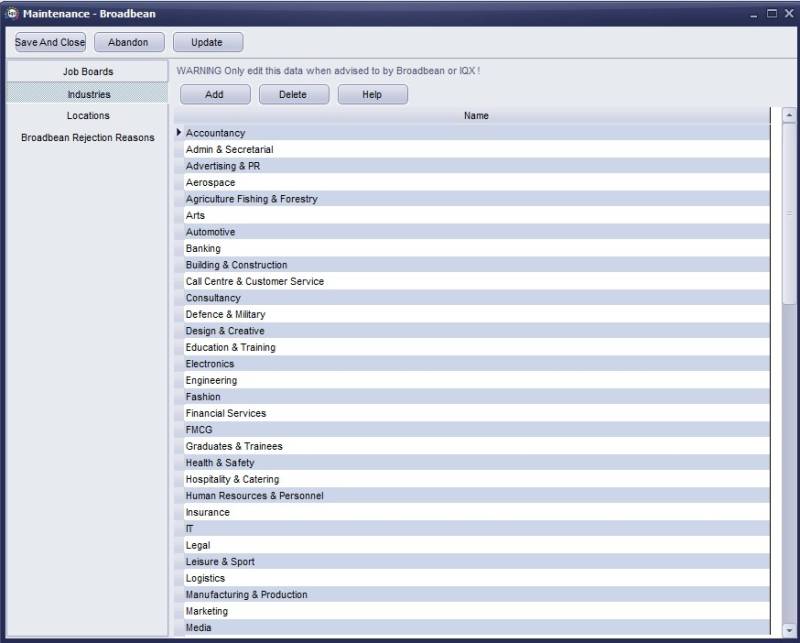Select the Hospitality & Catering row
The height and width of the screenshot is (643, 800).
(477, 479)
